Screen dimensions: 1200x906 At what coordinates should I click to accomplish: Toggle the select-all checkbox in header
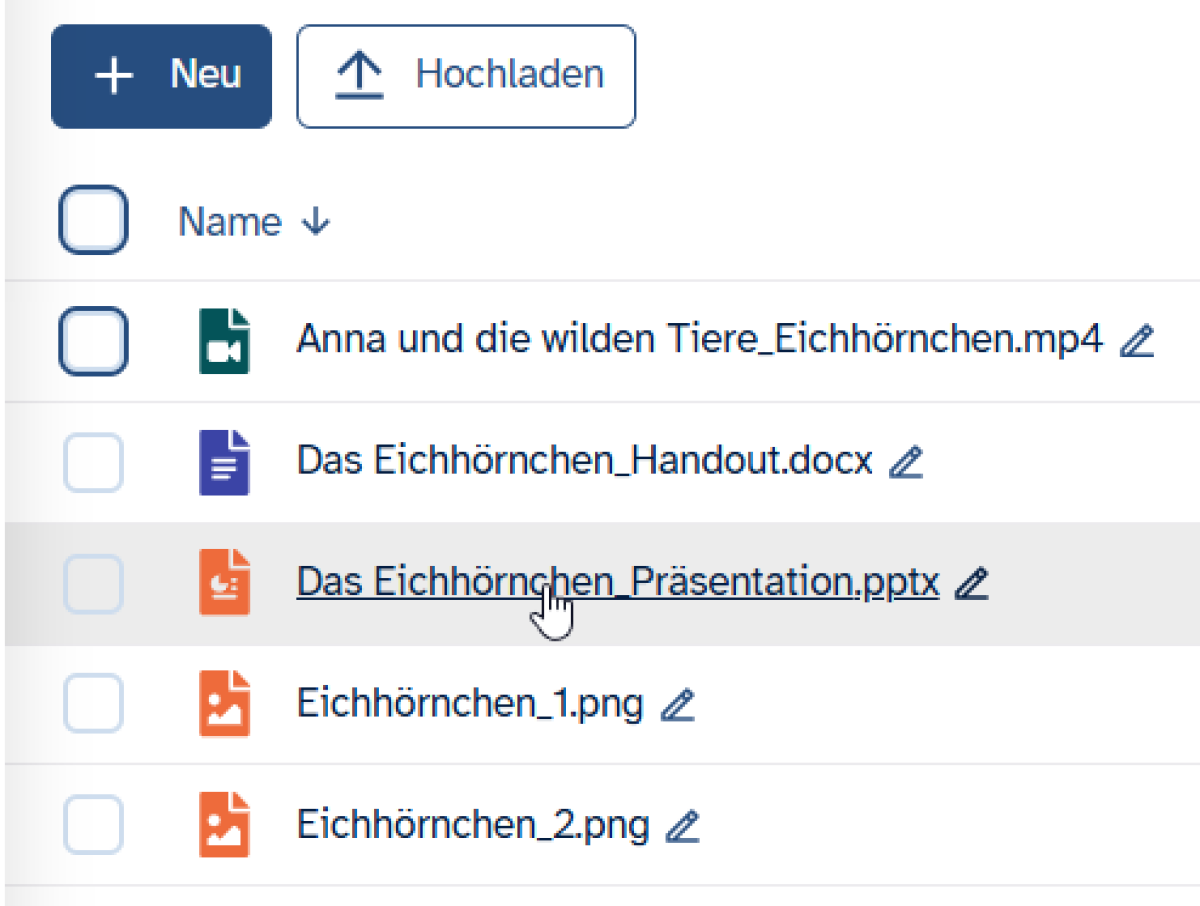point(93,220)
